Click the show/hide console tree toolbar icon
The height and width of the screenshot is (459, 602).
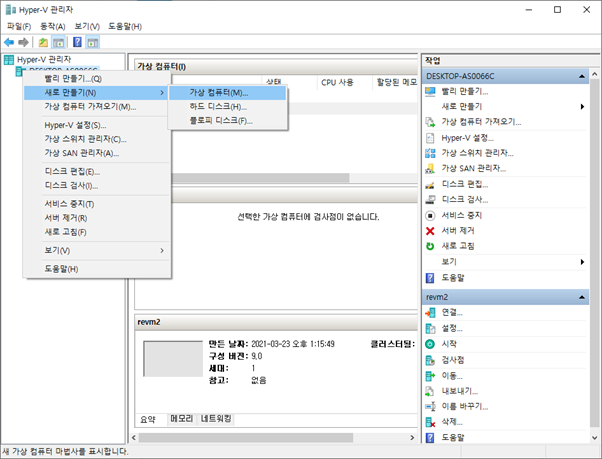[58, 42]
